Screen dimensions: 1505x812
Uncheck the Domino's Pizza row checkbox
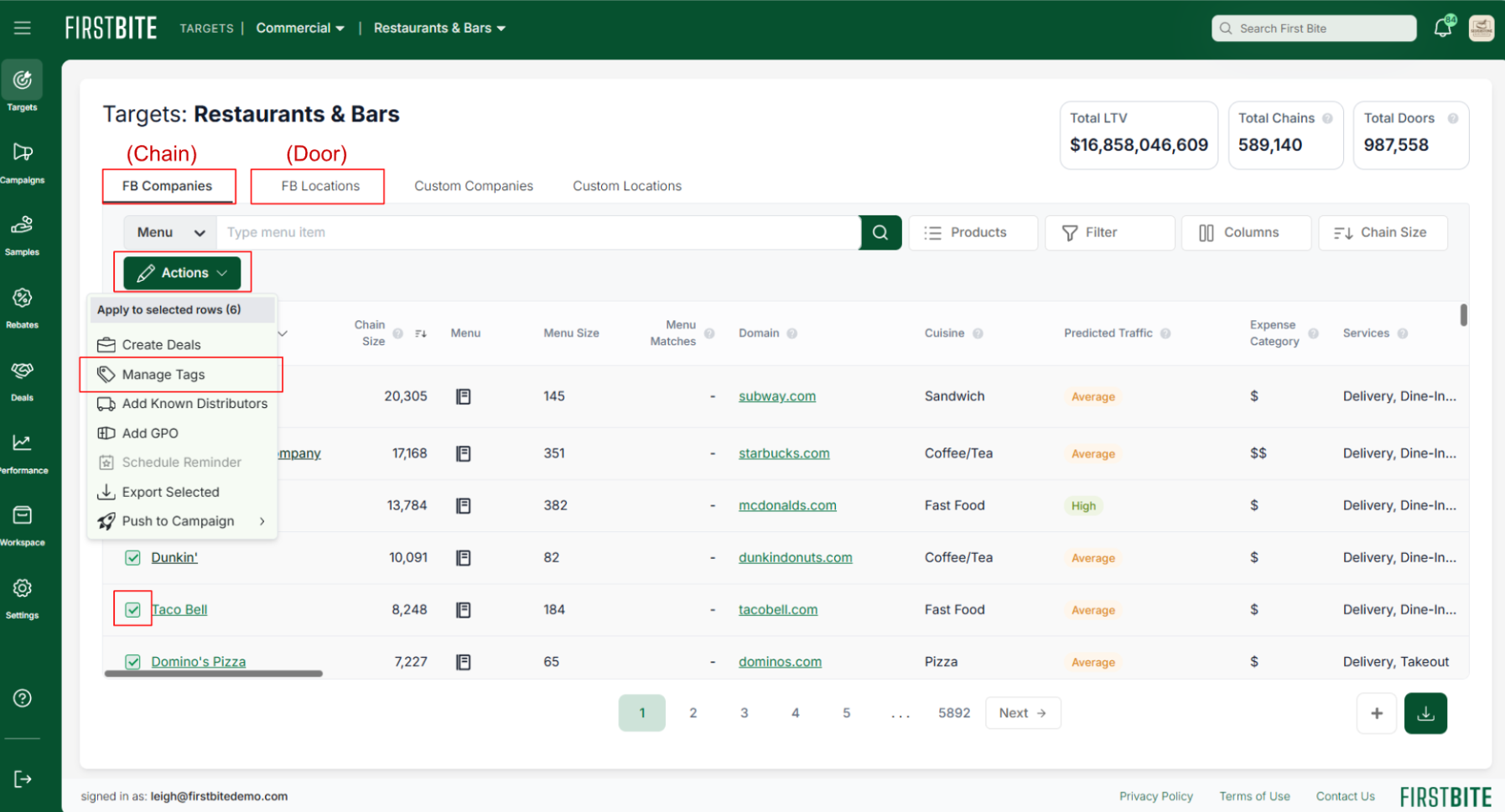(x=132, y=662)
